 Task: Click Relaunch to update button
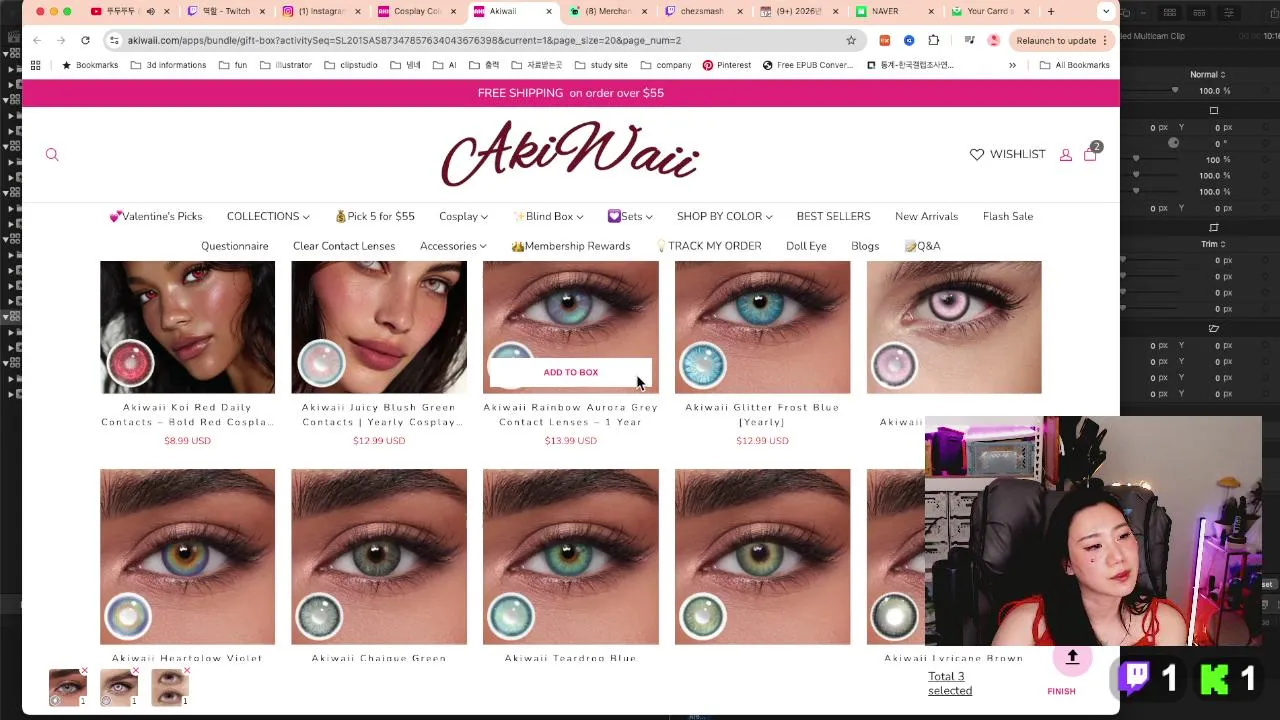[1055, 40]
